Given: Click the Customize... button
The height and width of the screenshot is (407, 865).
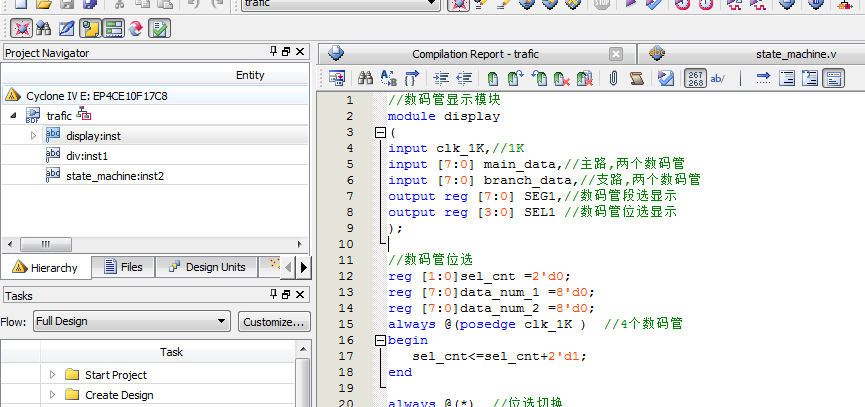Looking at the screenshot, I should click(x=274, y=322).
